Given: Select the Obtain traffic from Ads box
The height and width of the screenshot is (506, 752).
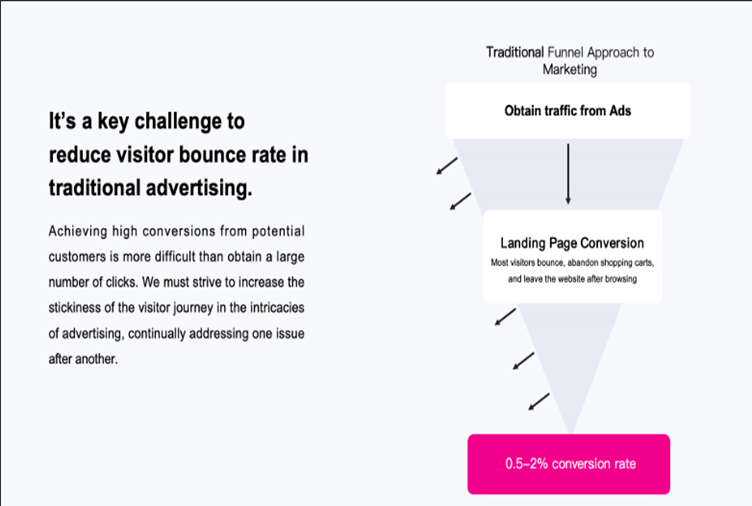Looking at the screenshot, I should [x=568, y=110].
